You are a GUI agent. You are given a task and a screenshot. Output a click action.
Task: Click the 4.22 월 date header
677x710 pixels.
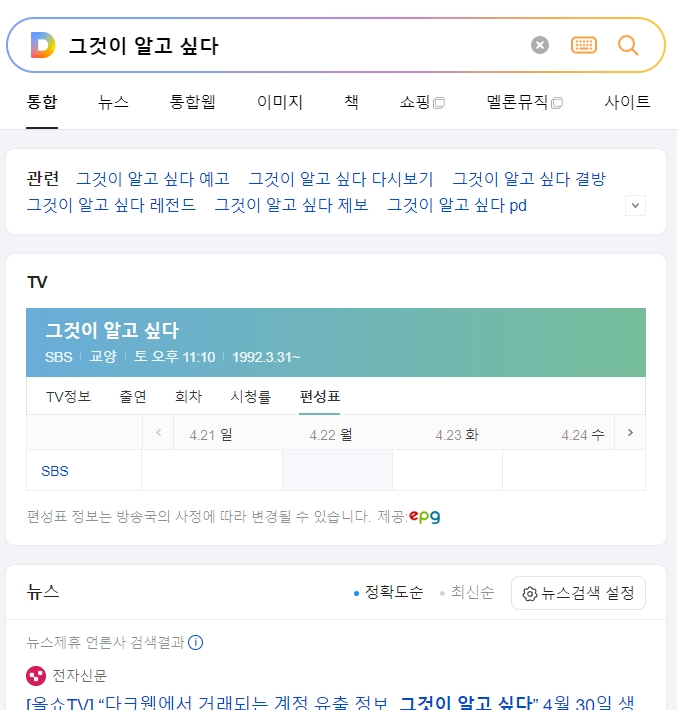pyautogui.click(x=331, y=435)
